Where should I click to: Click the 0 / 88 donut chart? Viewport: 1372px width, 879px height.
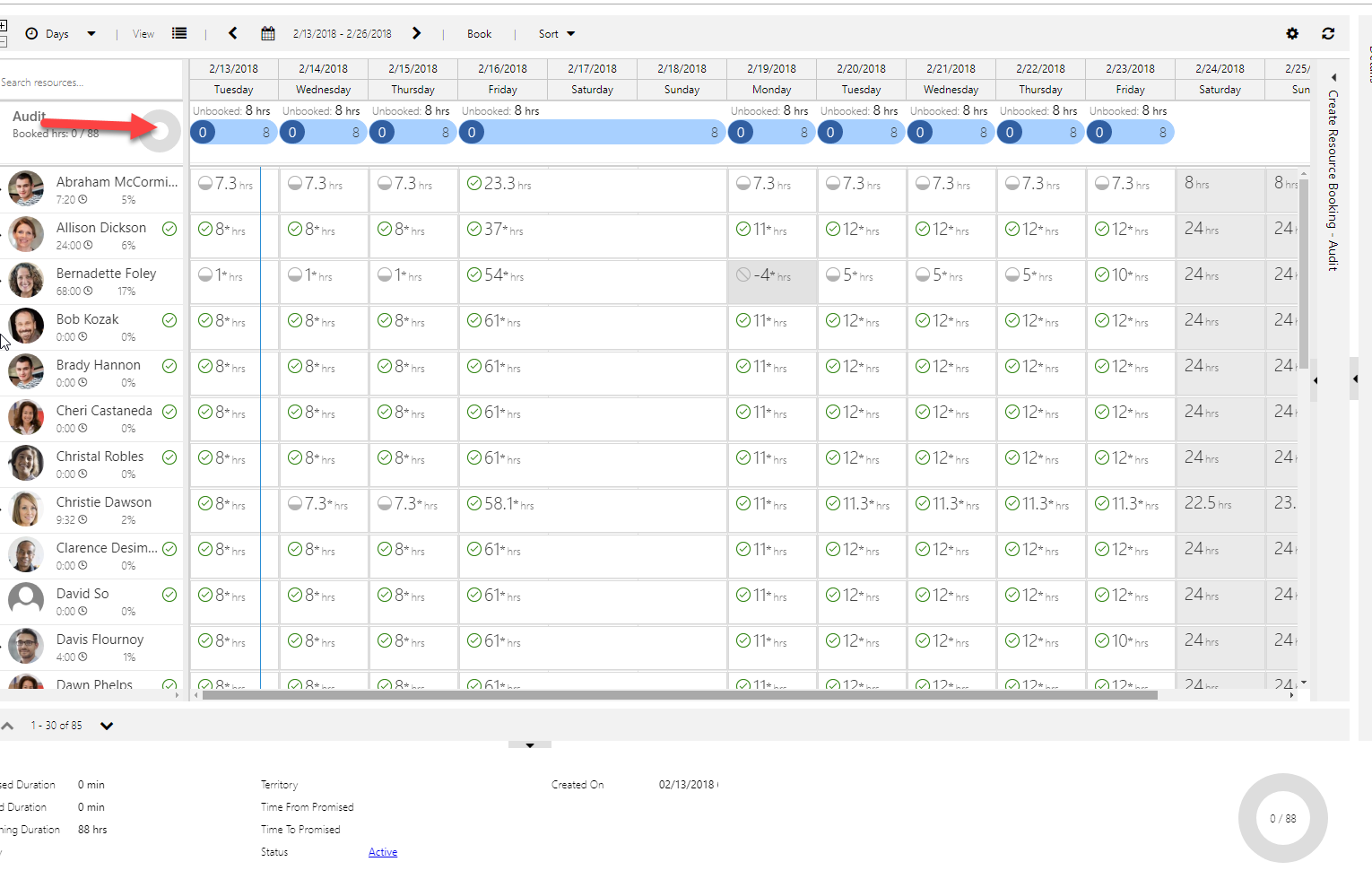pyautogui.click(x=1282, y=818)
